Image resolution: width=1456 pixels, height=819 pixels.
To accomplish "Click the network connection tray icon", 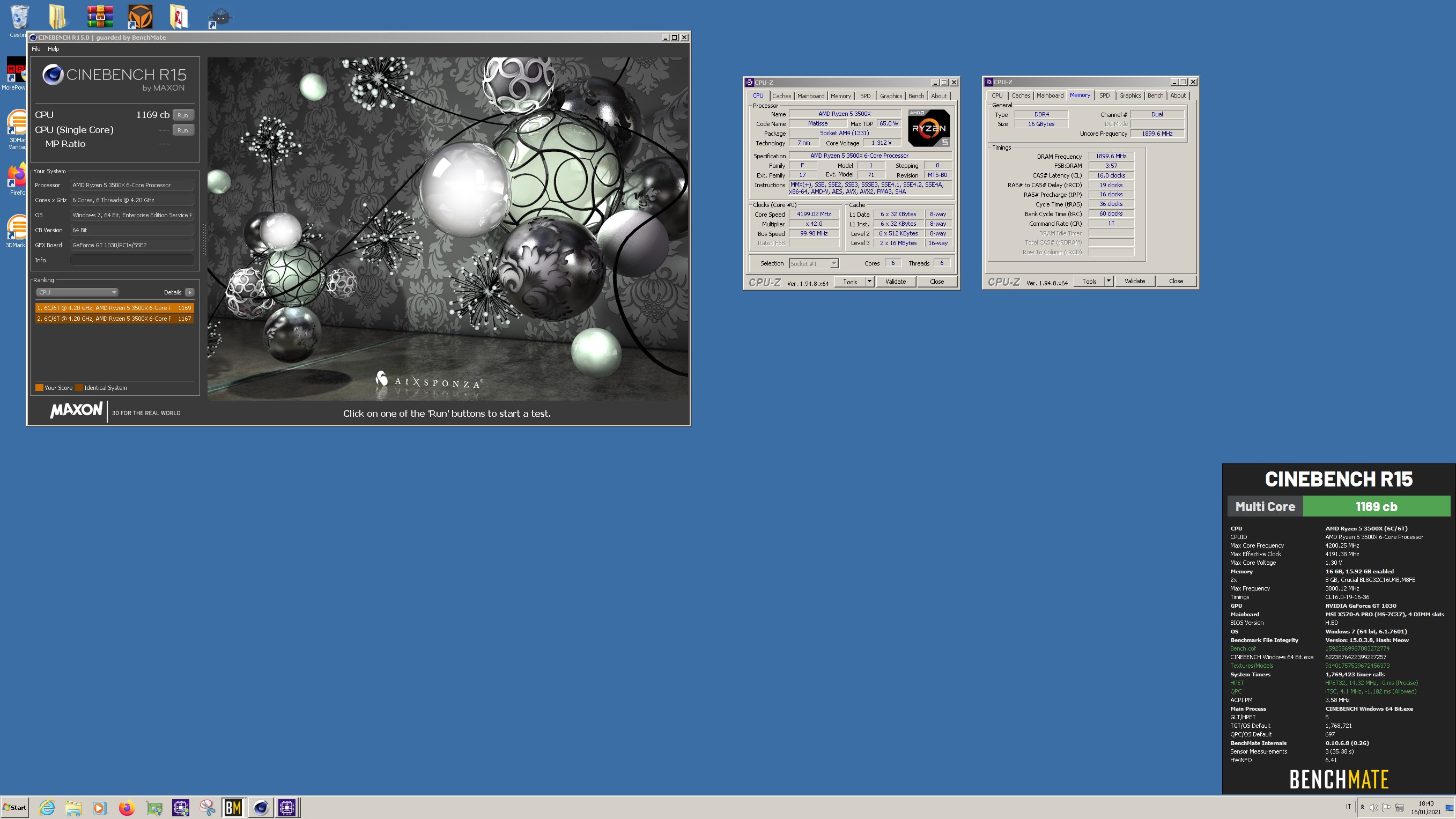I will pos(1400,807).
